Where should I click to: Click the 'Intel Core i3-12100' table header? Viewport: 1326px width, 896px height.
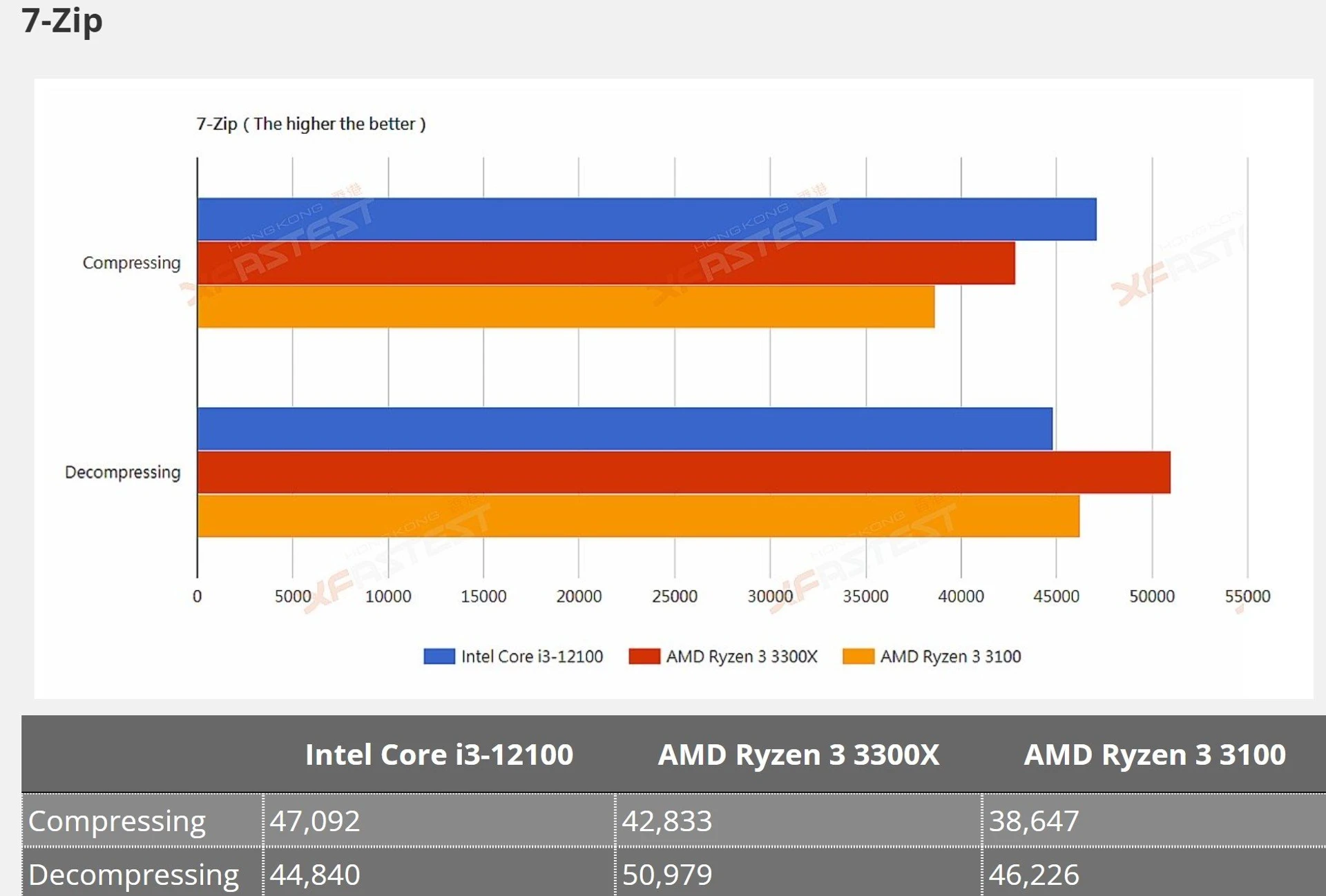pyautogui.click(x=439, y=754)
